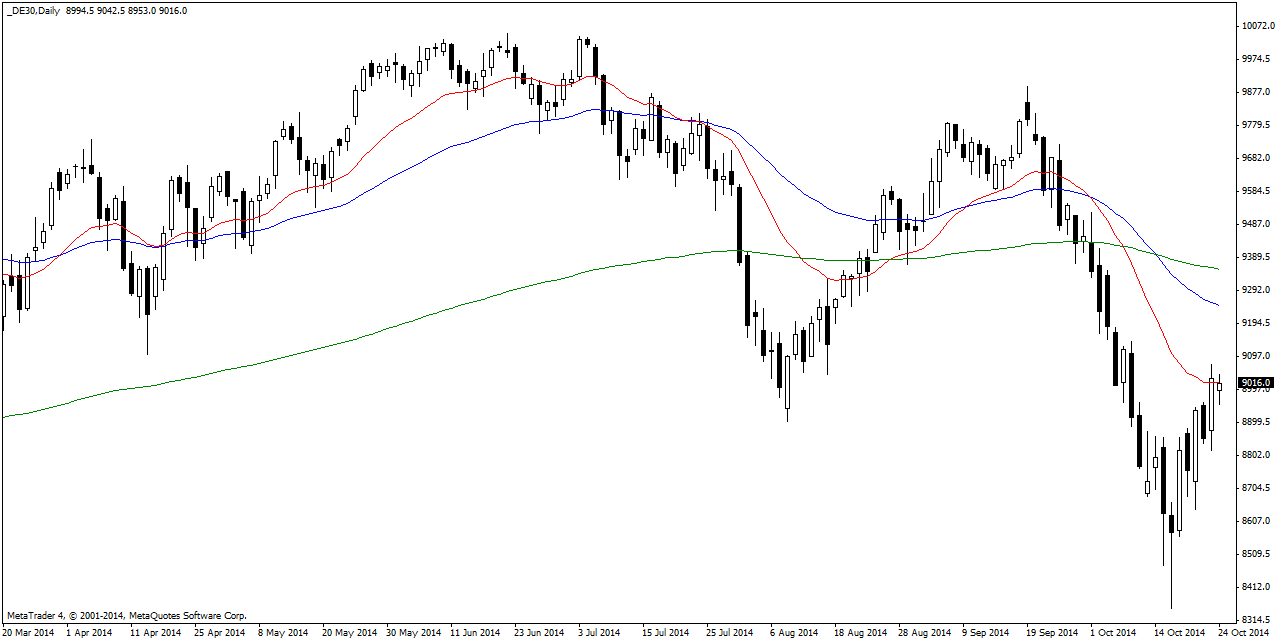
Task: Click the 9389.5 level on price scale
Action: (x=1255, y=257)
